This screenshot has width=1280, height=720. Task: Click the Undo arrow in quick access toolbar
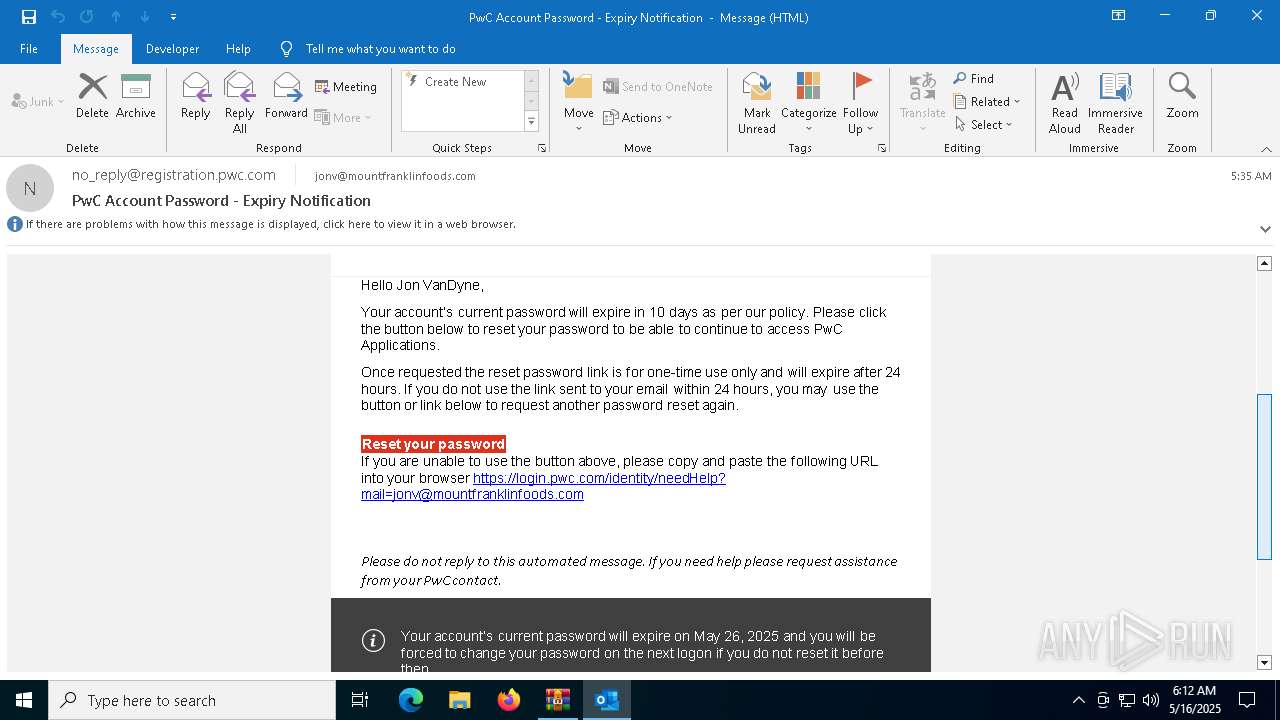[58, 17]
